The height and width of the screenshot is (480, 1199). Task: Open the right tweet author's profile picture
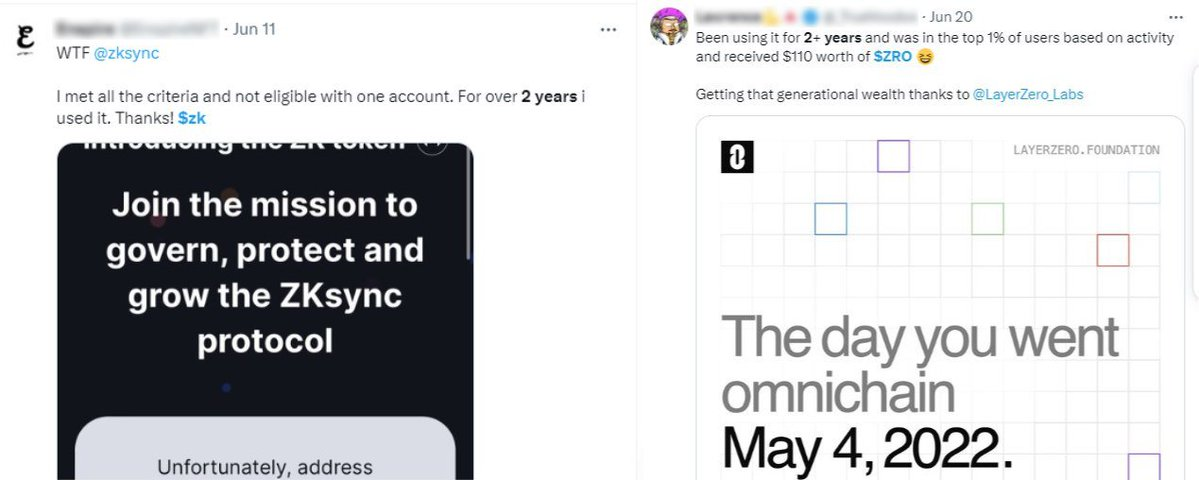tap(667, 27)
